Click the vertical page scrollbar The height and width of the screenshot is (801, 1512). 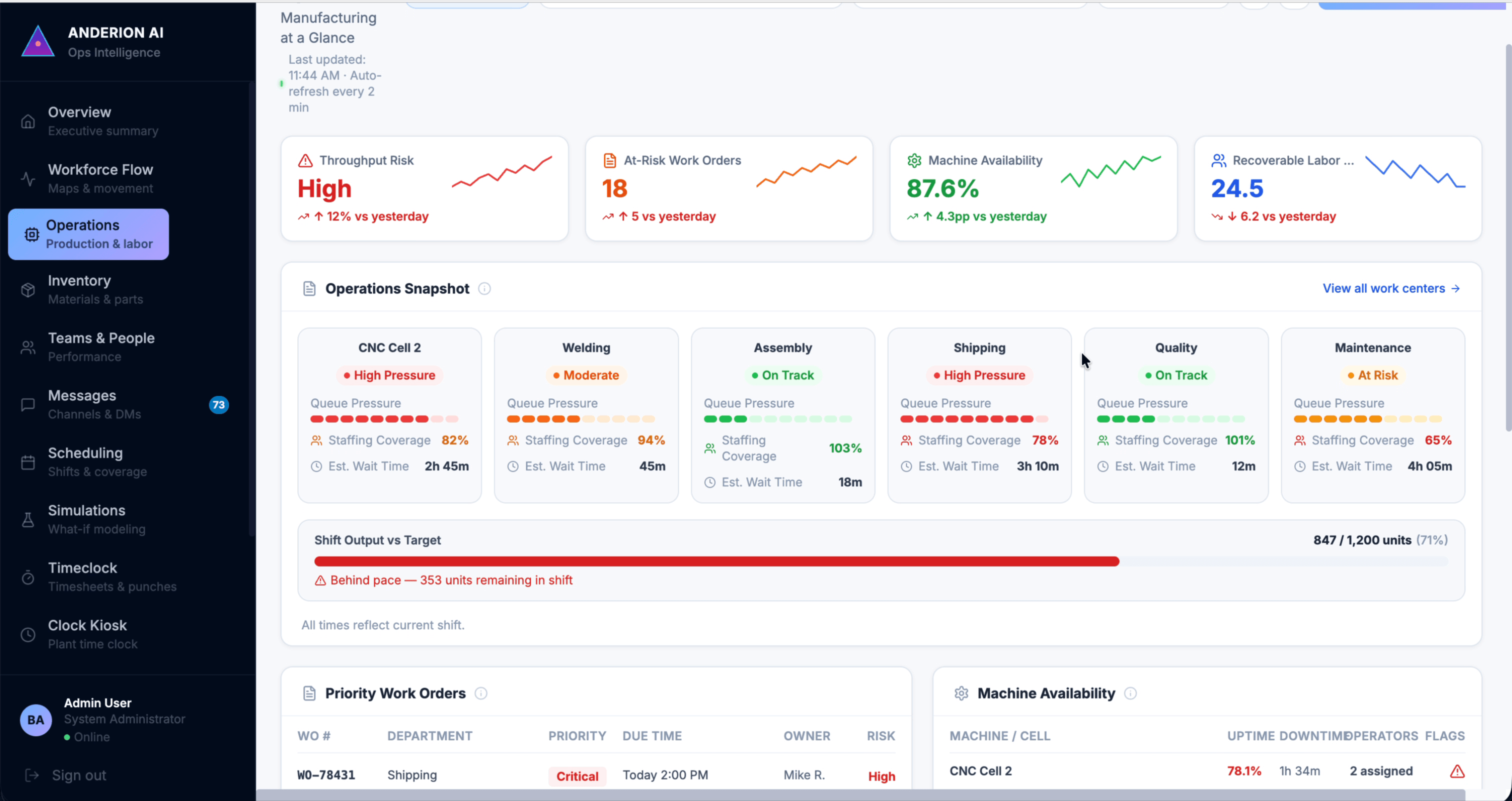click(x=1508, y=237)
